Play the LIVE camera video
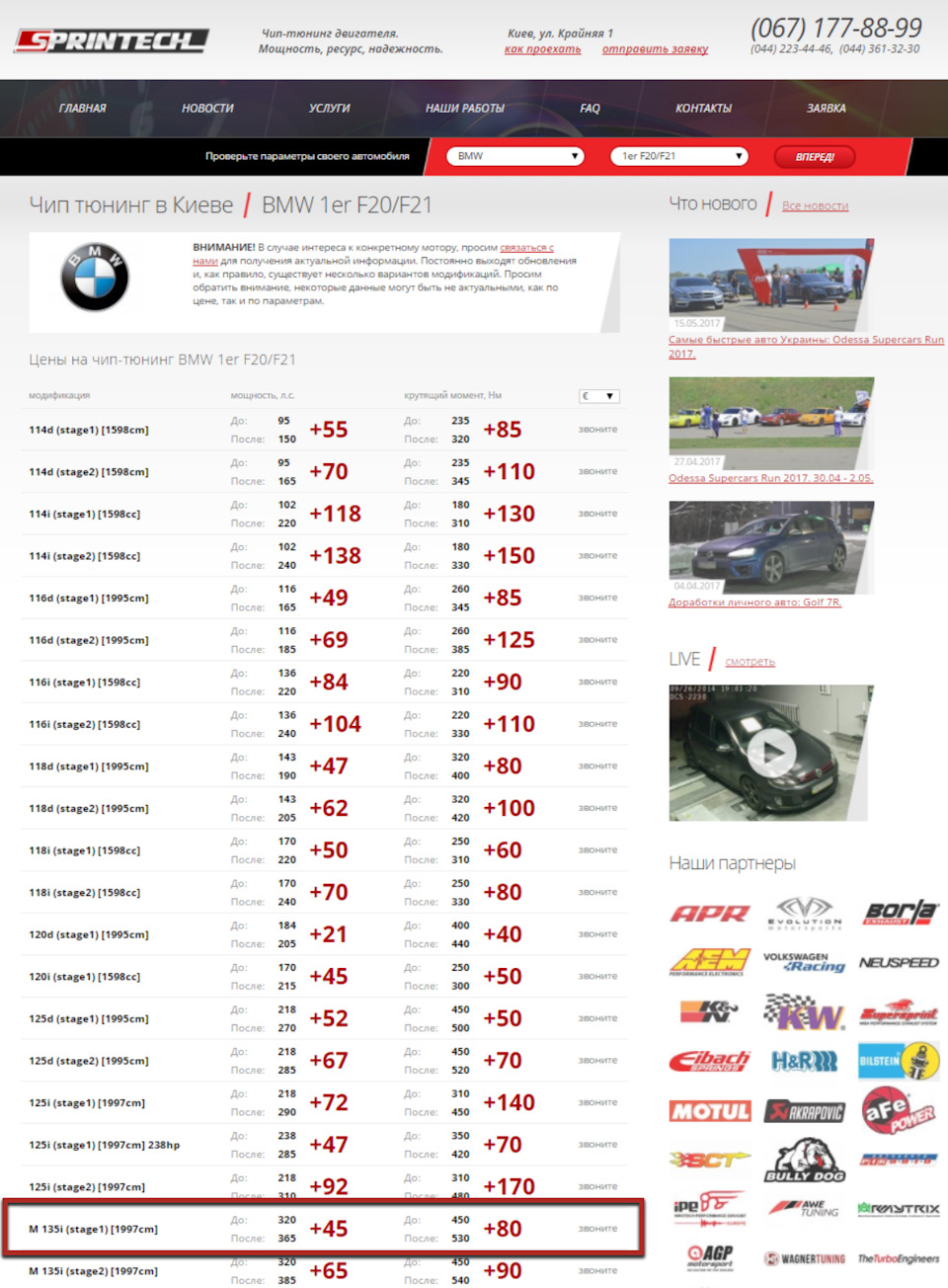948x1288 pixels. coord(771,754)
